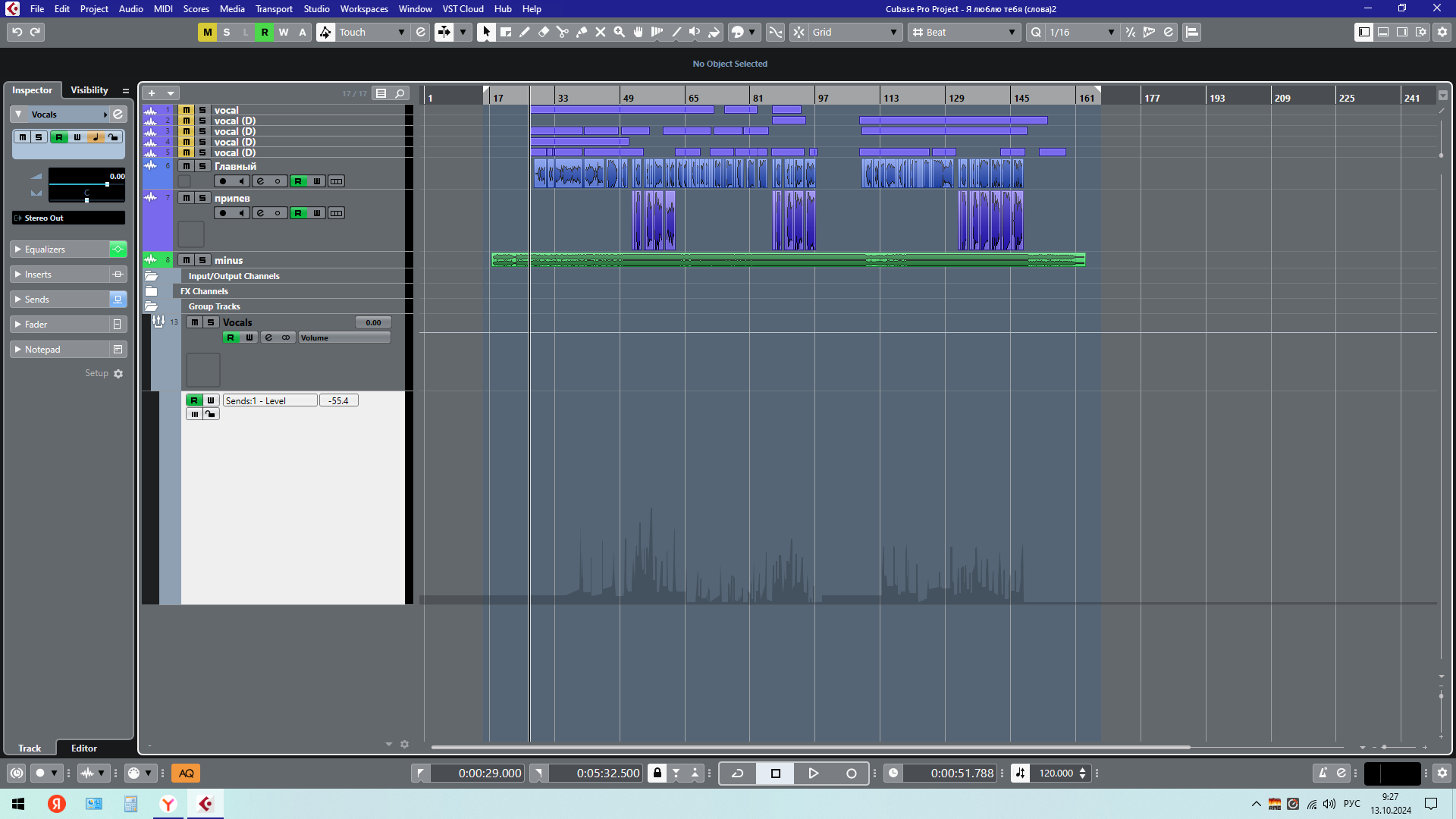
Task: Select the Range Selection tool
Action: [506, 32]
